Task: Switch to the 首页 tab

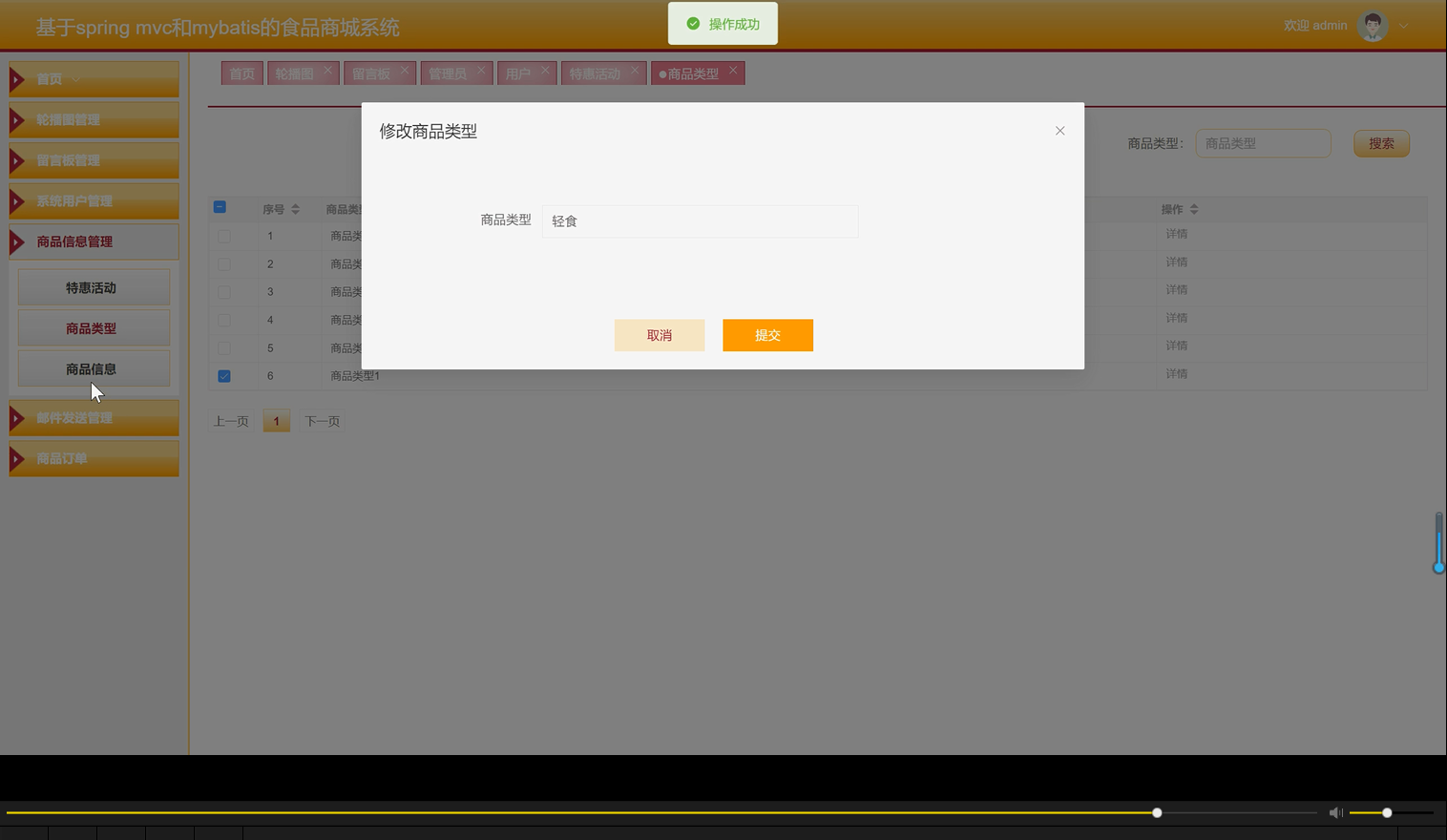Action: click(x=241, y=73)
